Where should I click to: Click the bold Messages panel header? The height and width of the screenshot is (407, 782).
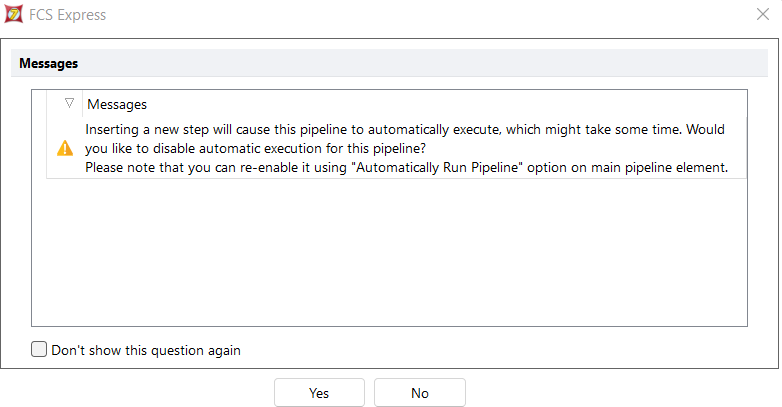click(x=49, y=63)
